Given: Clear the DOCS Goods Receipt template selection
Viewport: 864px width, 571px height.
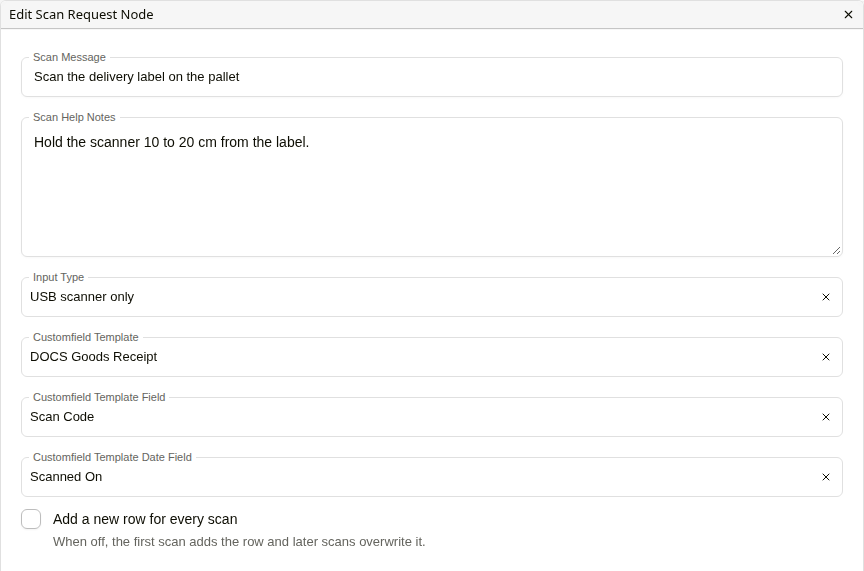Looking at the screenshot, I should click(825, 357).
